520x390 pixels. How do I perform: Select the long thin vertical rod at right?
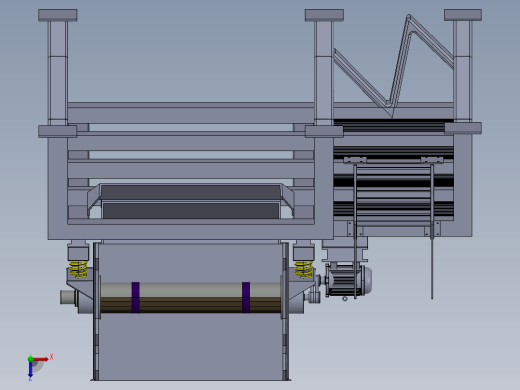[432, 230]
